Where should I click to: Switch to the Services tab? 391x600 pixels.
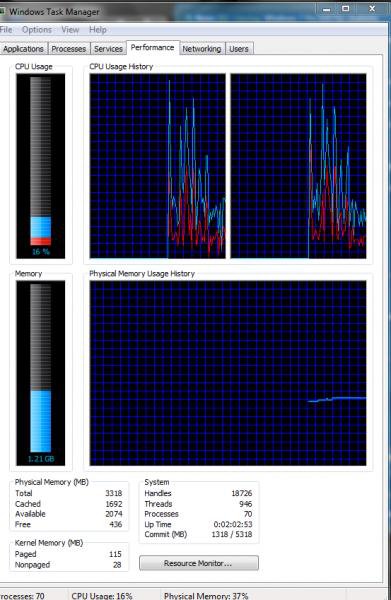click(x=108, y=49)
